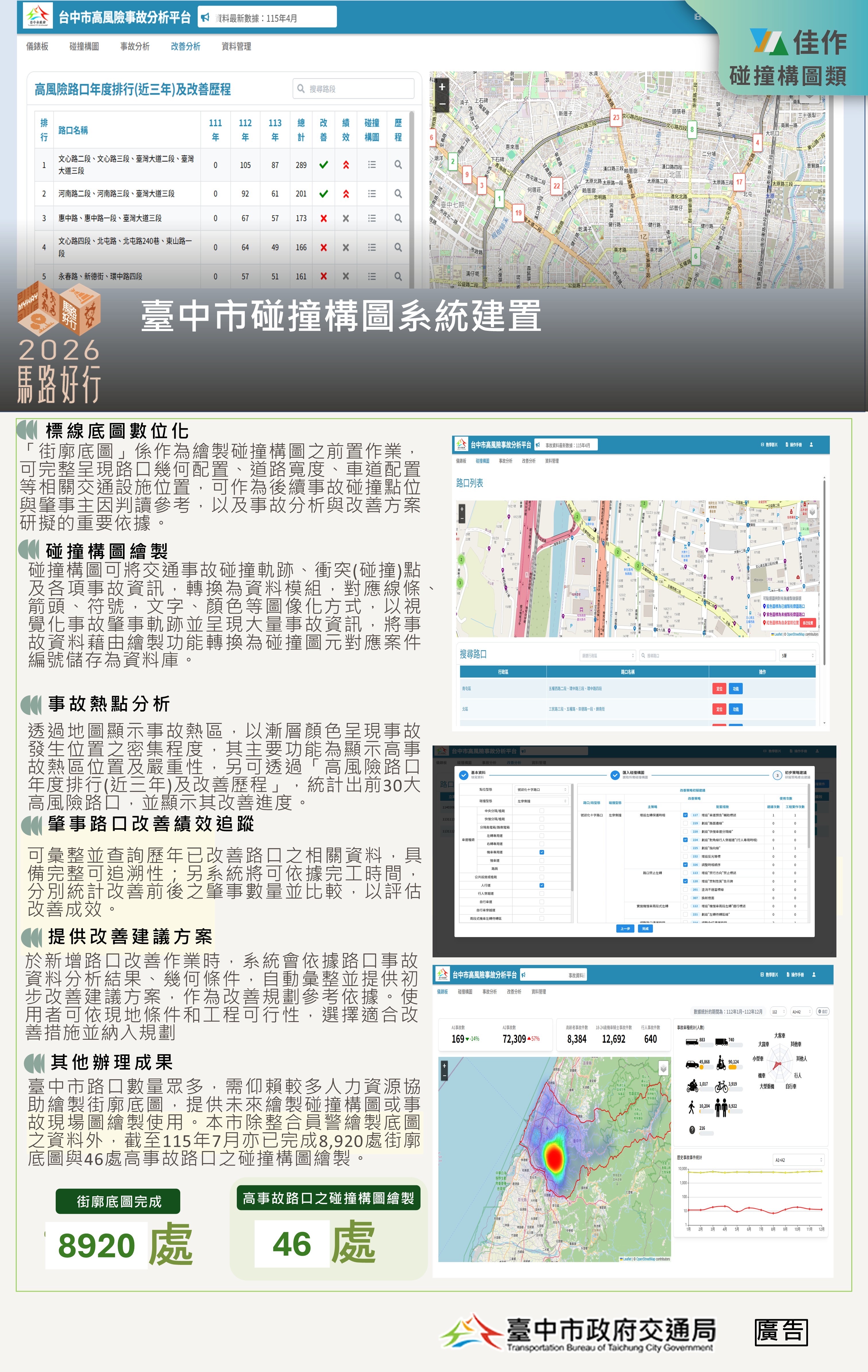Click user account icon on 路口列表 page header

pos(811,445)
